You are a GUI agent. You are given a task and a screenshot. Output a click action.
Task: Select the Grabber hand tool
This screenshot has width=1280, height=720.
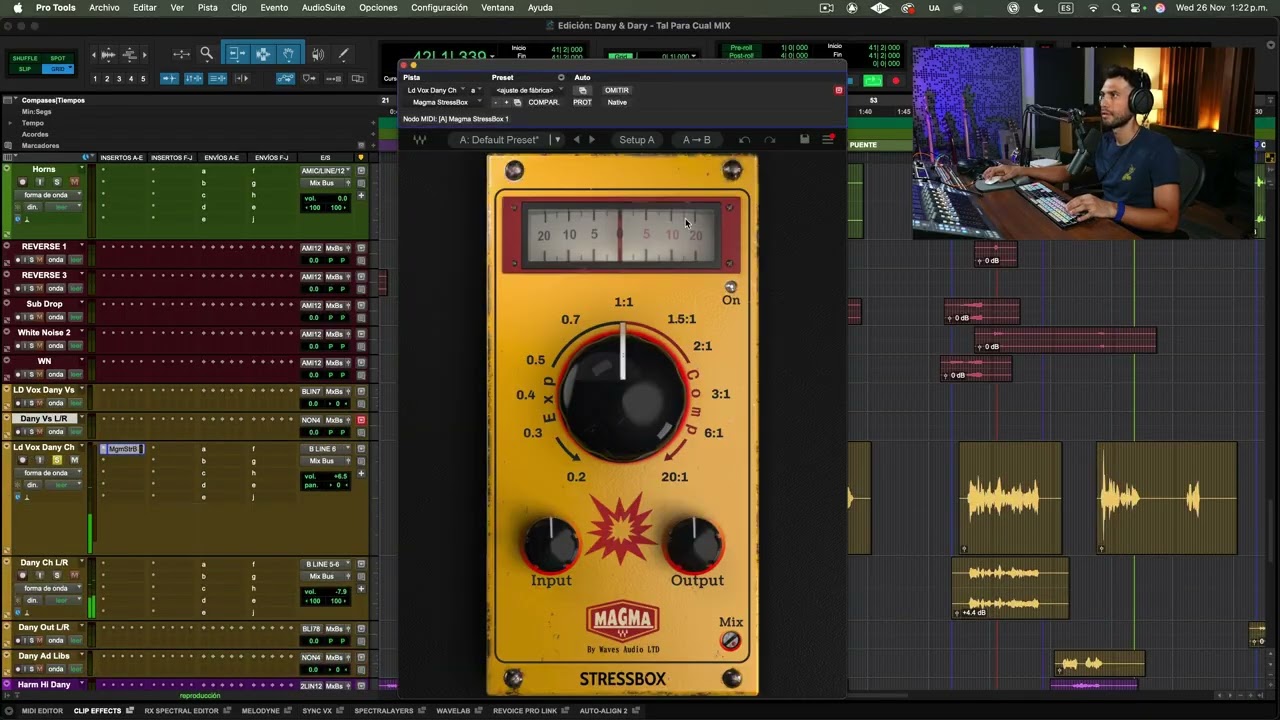(288, 55)
